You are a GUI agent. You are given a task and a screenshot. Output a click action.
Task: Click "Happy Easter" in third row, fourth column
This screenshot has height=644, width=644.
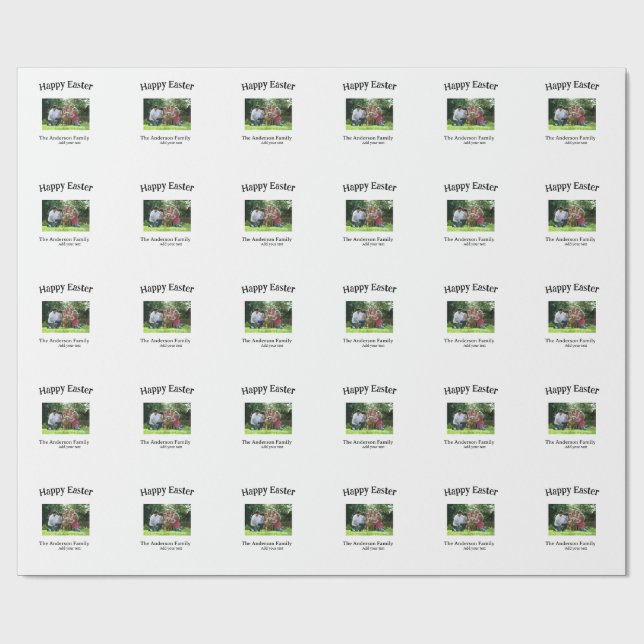coord(369,289)
